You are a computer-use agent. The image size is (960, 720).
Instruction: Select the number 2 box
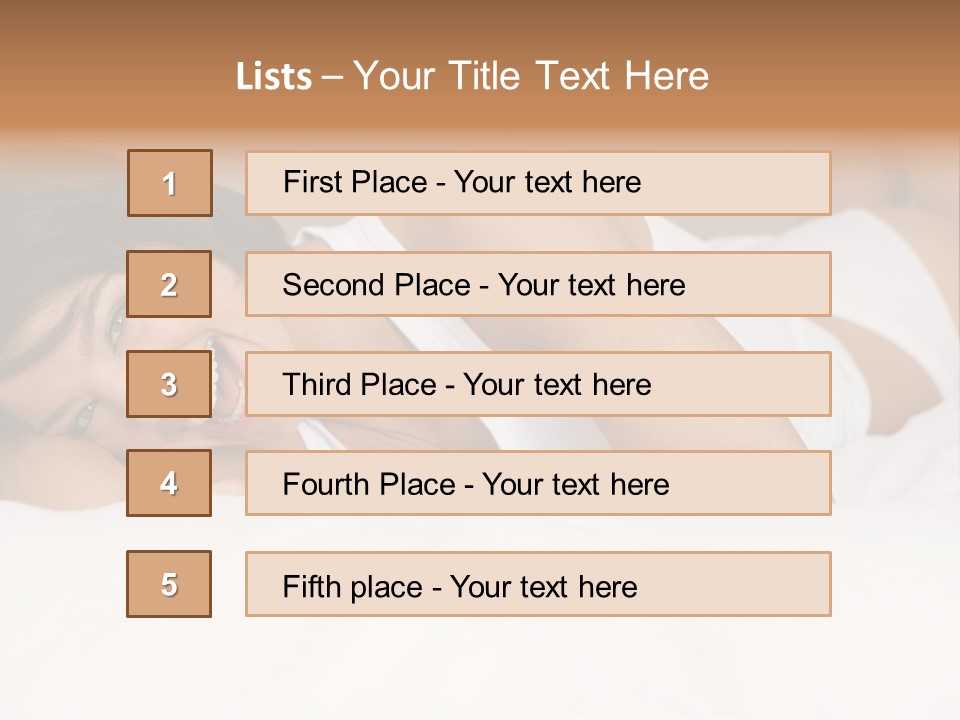(169, 285)
